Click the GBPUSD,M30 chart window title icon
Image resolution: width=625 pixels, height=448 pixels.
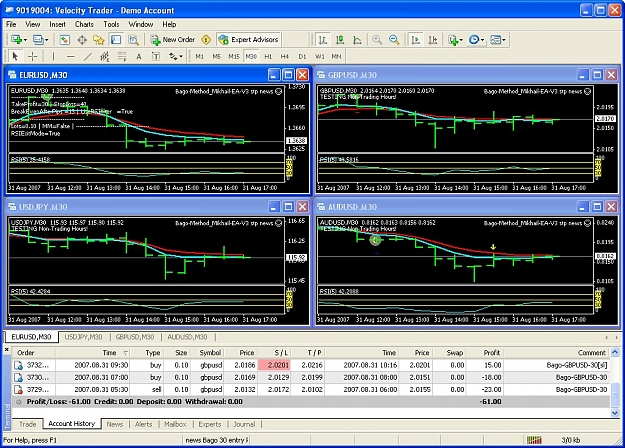coord(321,75)
